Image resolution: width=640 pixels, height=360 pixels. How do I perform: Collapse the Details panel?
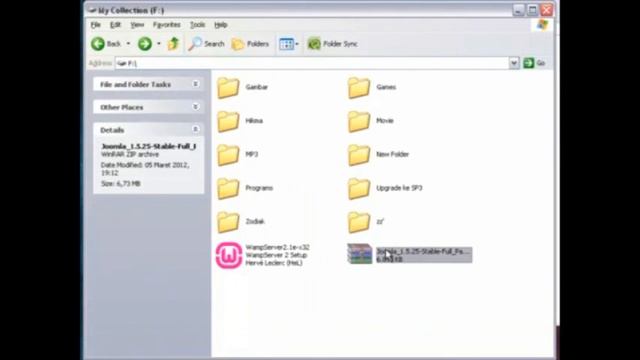point(196,129)
